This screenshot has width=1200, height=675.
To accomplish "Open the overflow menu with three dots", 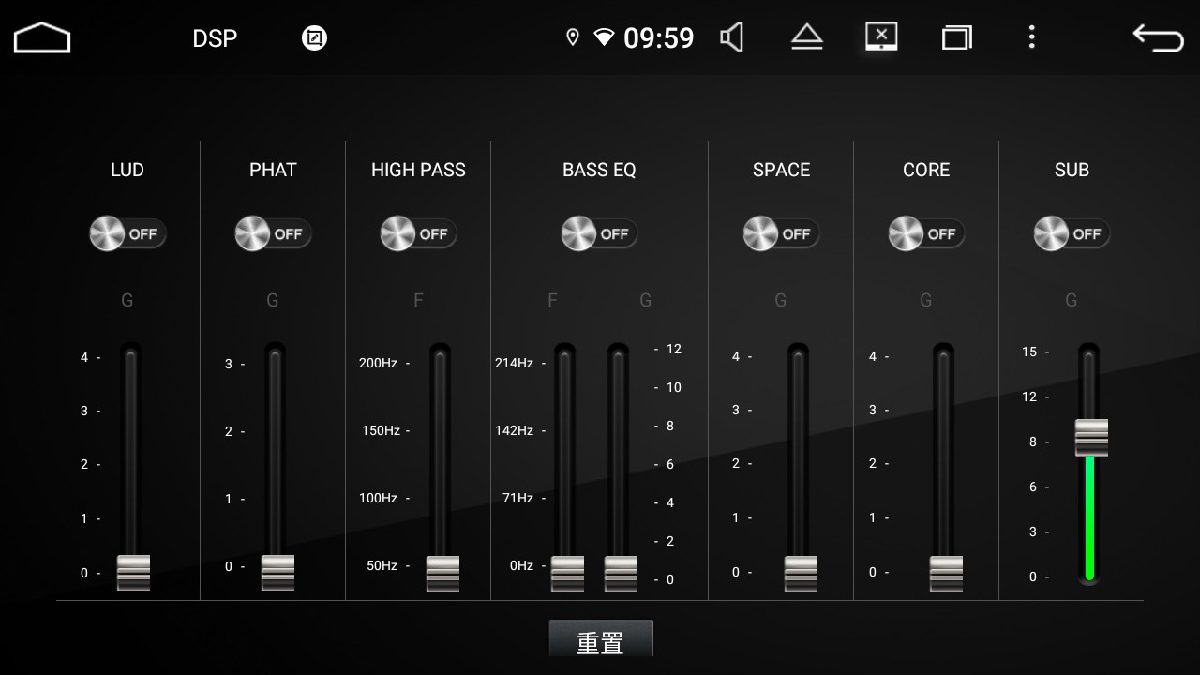I will tap(1031, 37).
